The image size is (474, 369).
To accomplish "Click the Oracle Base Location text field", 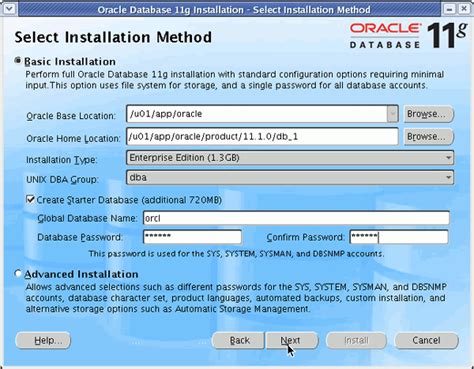I will pos(257,114).
